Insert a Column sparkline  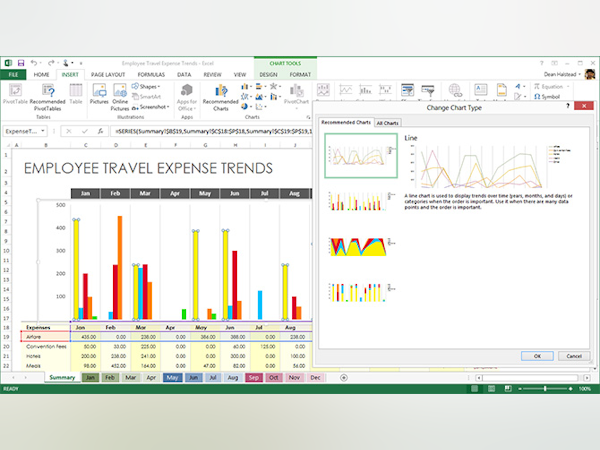[365, 91]
